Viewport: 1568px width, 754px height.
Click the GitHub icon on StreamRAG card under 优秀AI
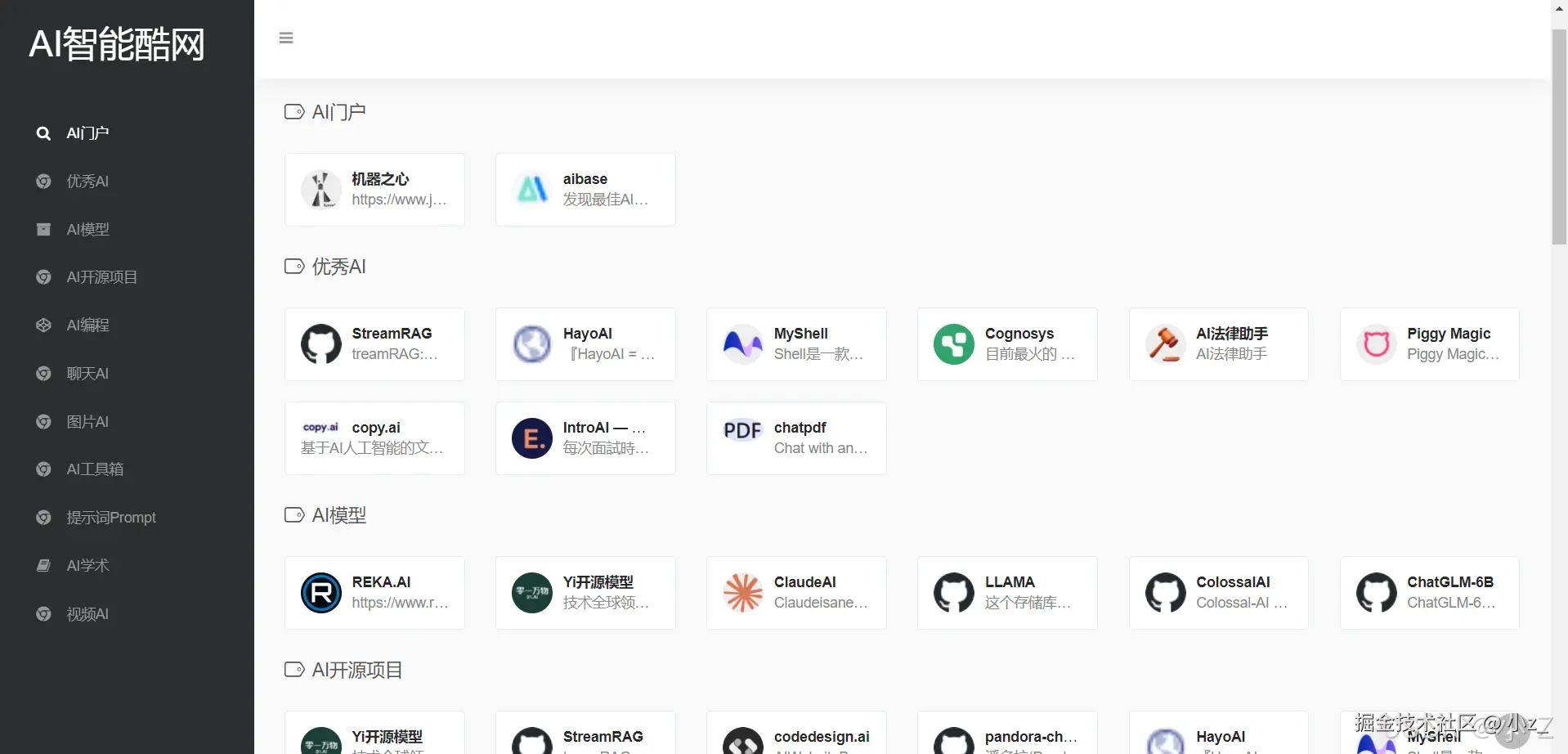tap(321, 344)
